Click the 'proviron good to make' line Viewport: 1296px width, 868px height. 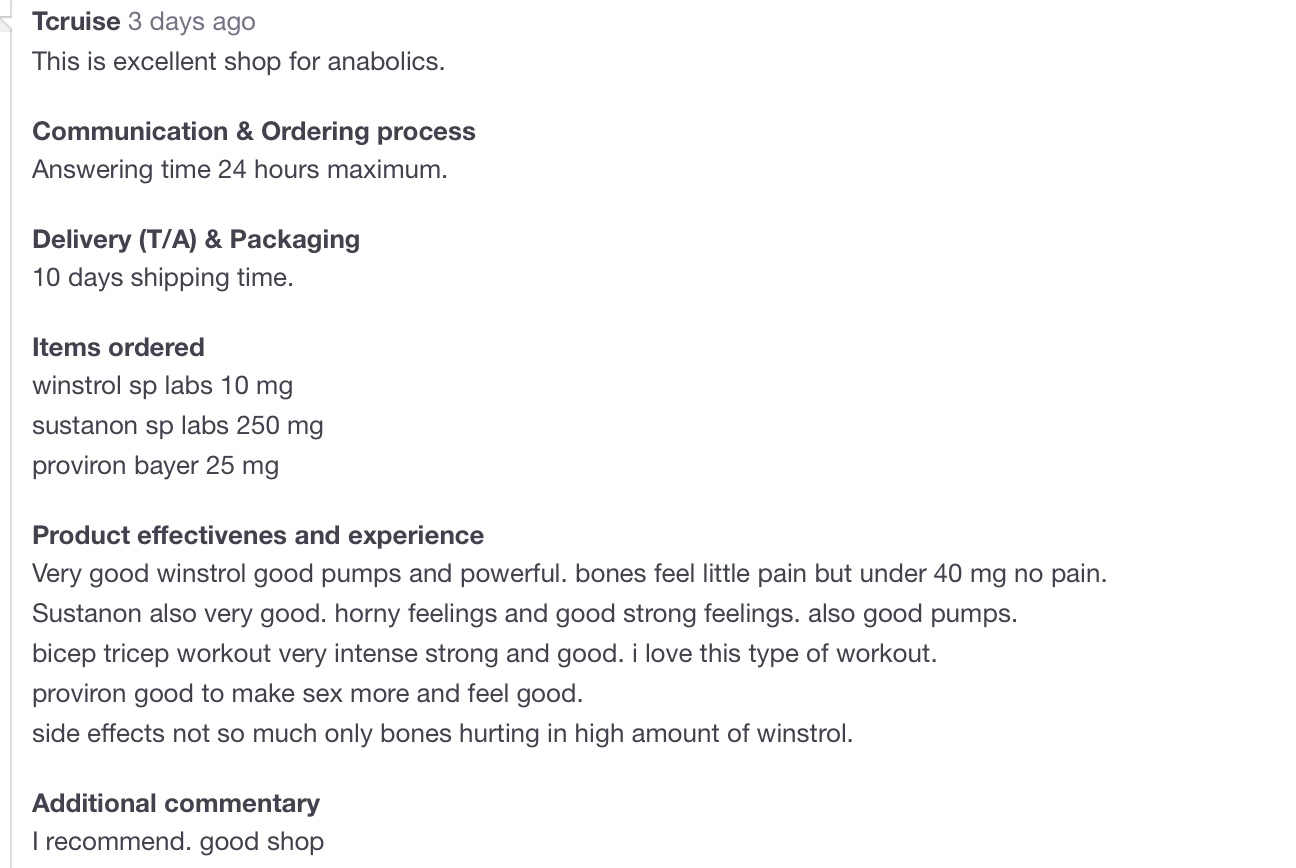307,693
